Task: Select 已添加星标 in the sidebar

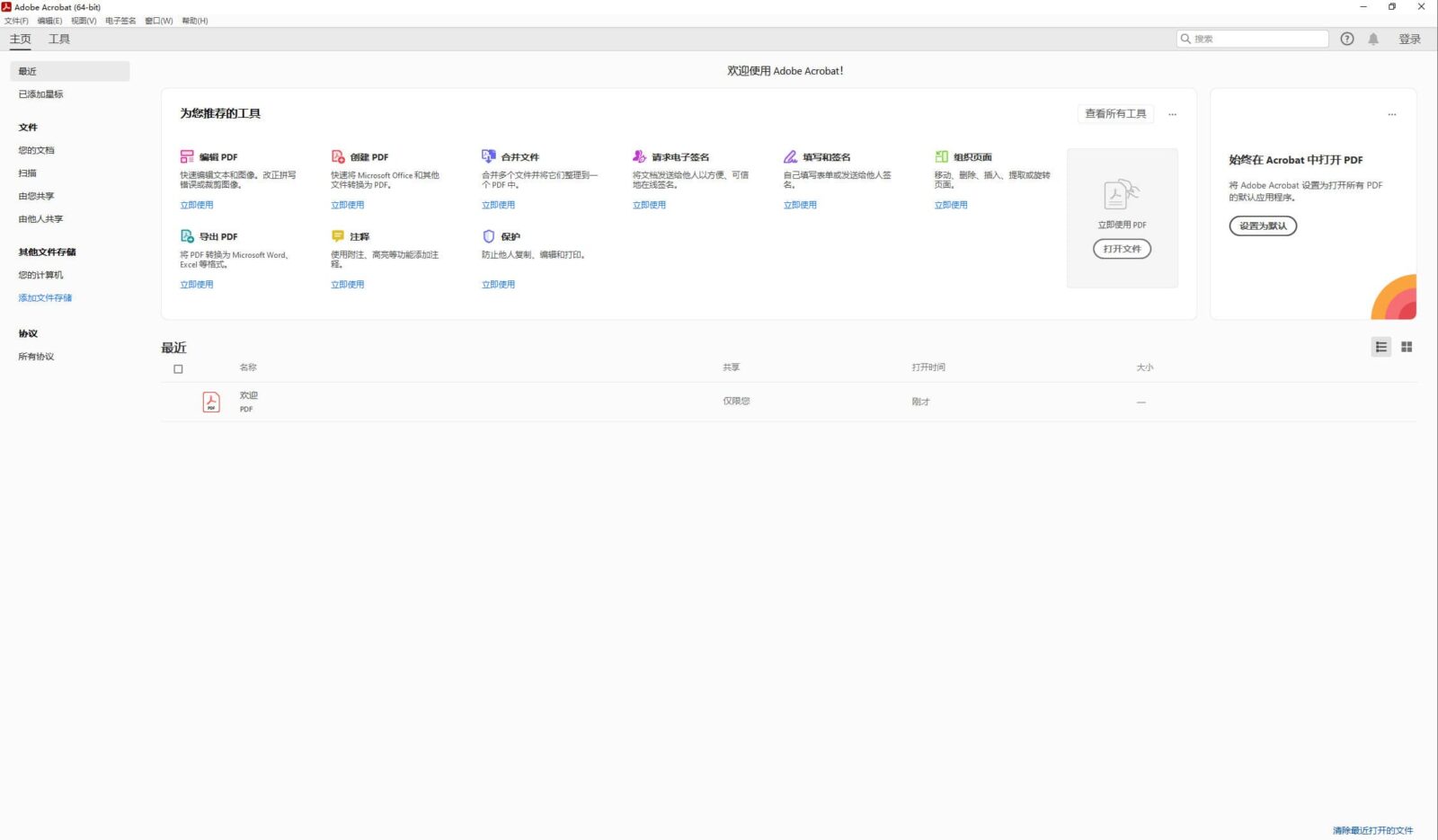Action: pos(41,94)
